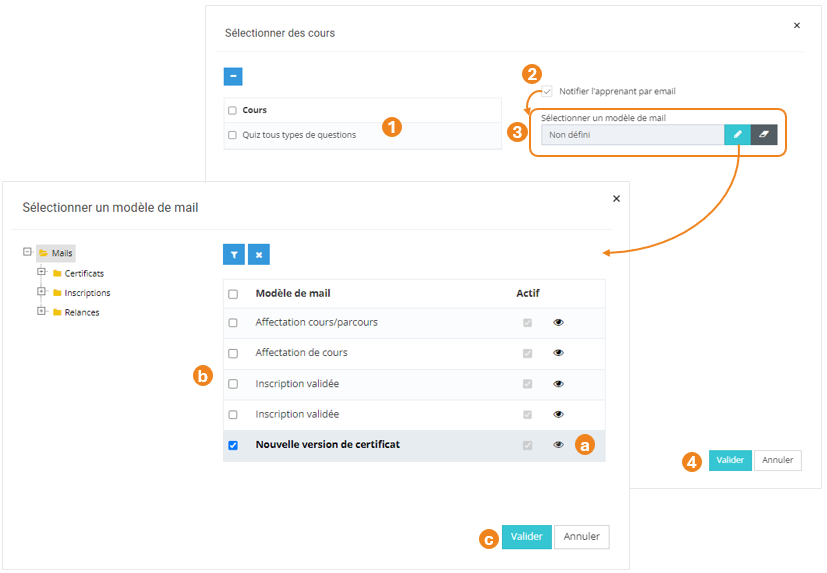This screenshot has height=573, width=827.
Task: Select the Mails folder in tree
Action: 60,254
